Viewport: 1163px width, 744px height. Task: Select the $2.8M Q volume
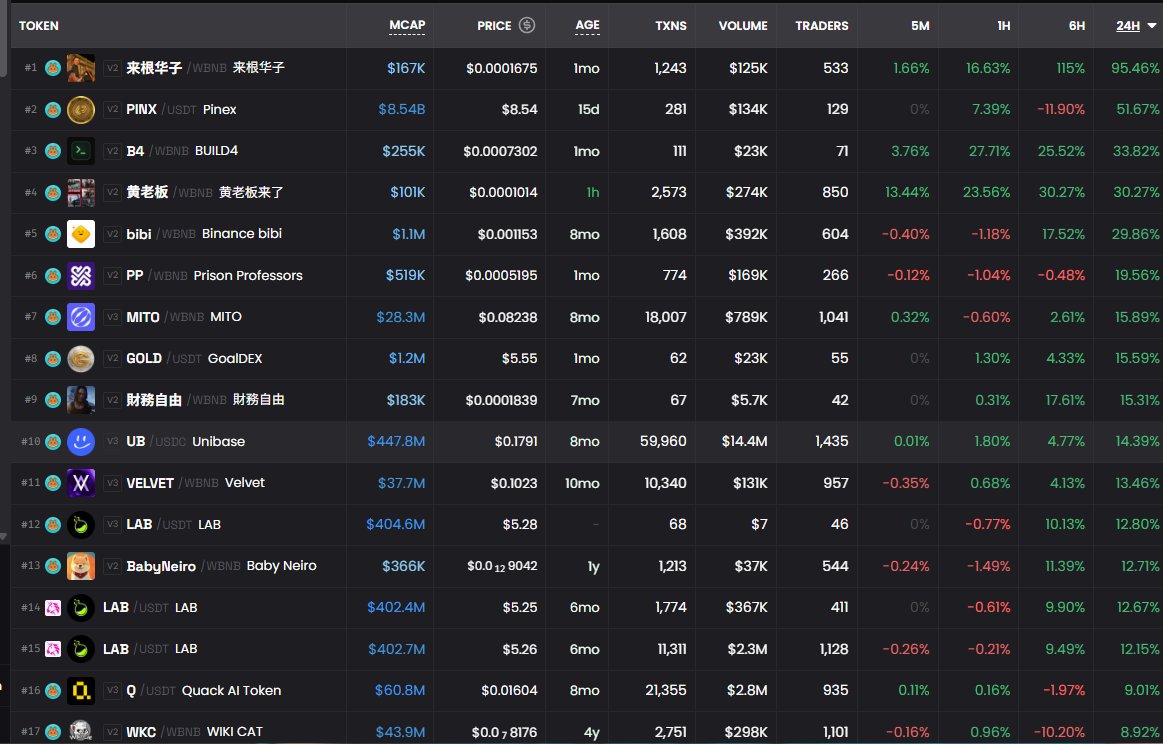point(748,691)
